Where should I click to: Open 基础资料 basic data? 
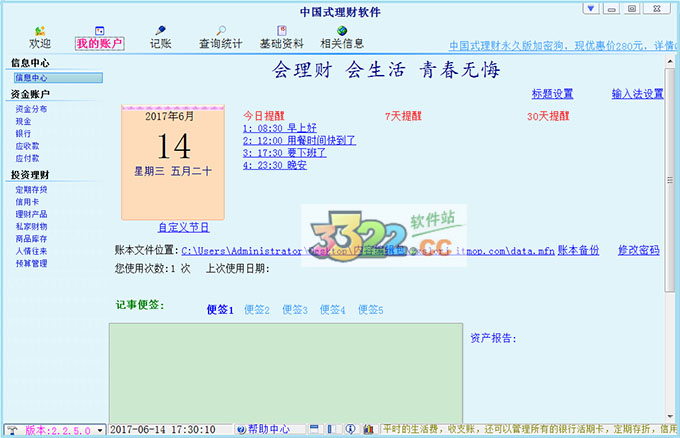point(281,38)
